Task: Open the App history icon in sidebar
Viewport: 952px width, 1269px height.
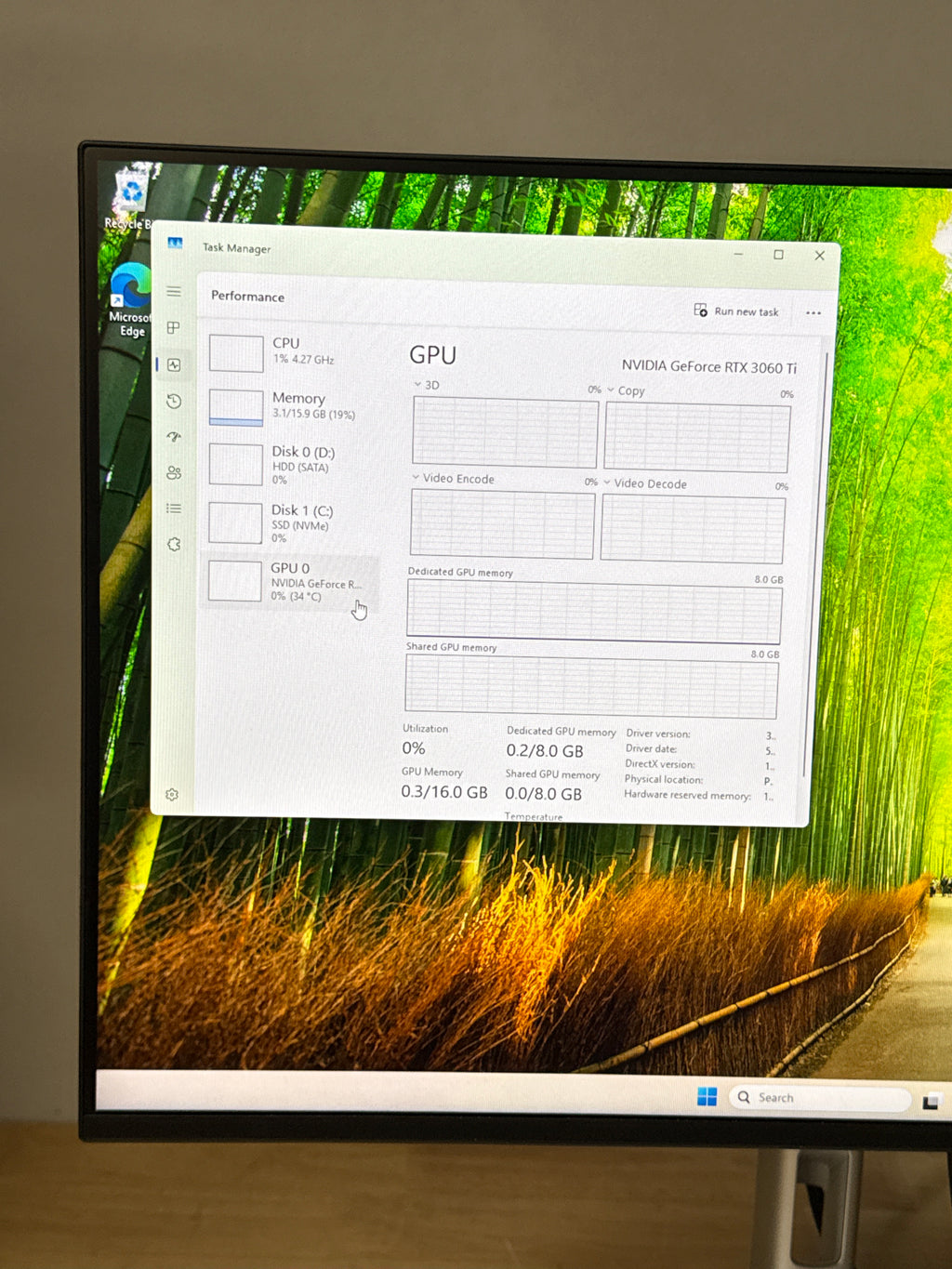Action: tap(174, 401)
